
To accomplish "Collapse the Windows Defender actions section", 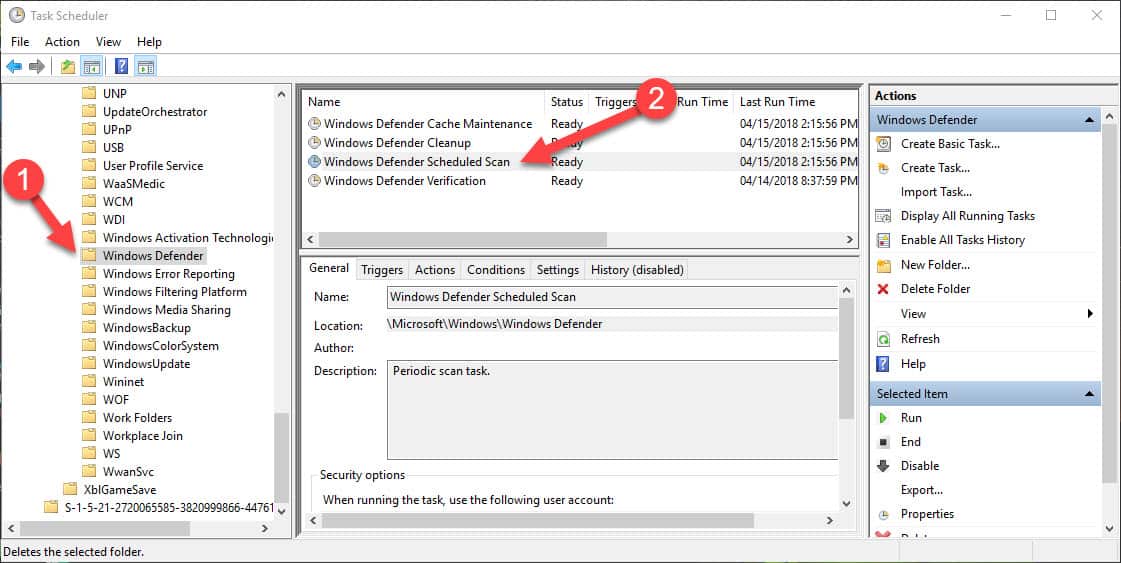I will tap(1089, 120).
